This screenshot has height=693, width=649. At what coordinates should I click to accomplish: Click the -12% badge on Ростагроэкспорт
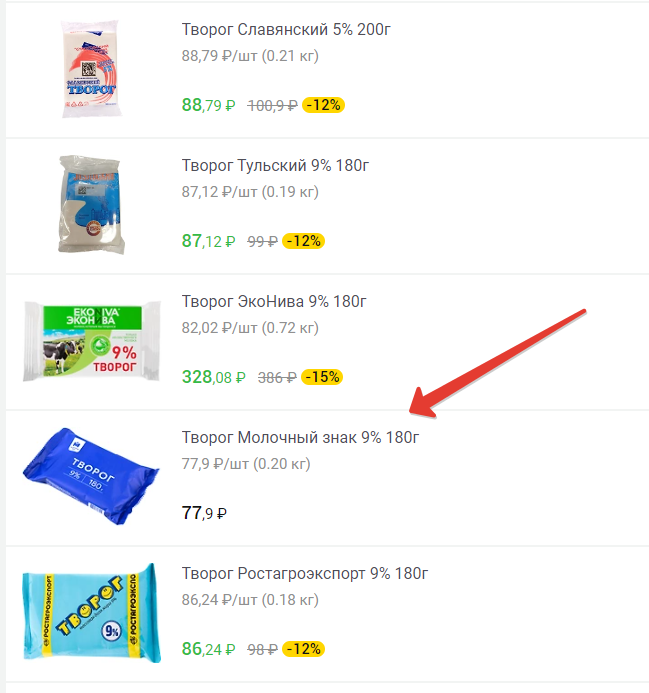click(304, 649)
